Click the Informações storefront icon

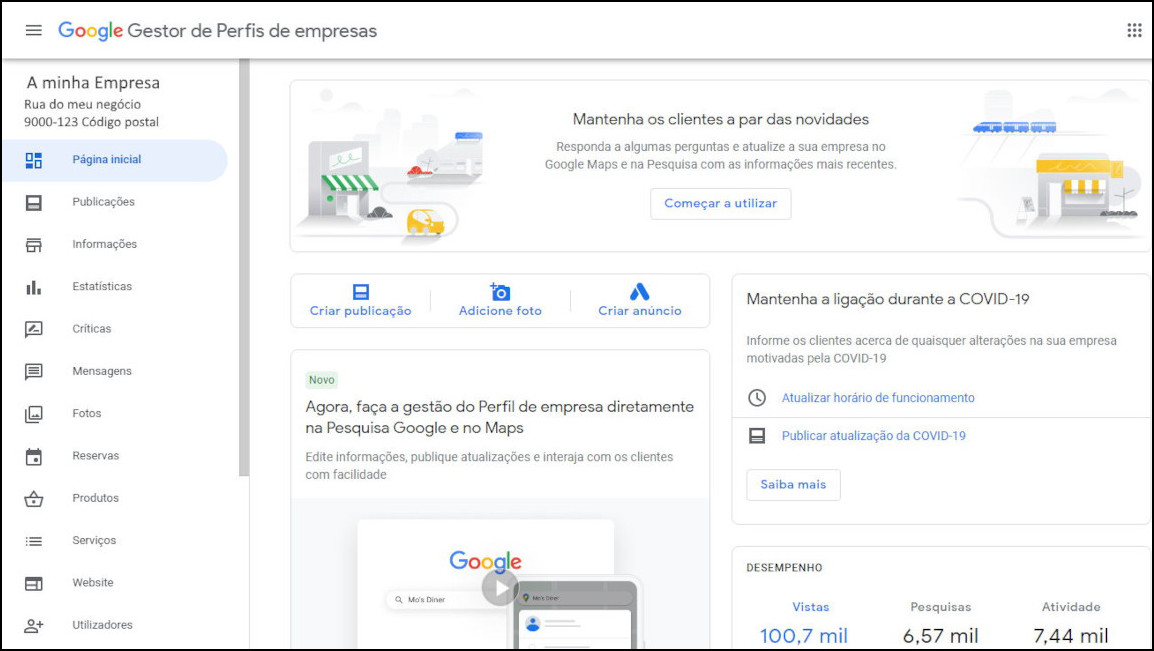click(x=34, y=245)
